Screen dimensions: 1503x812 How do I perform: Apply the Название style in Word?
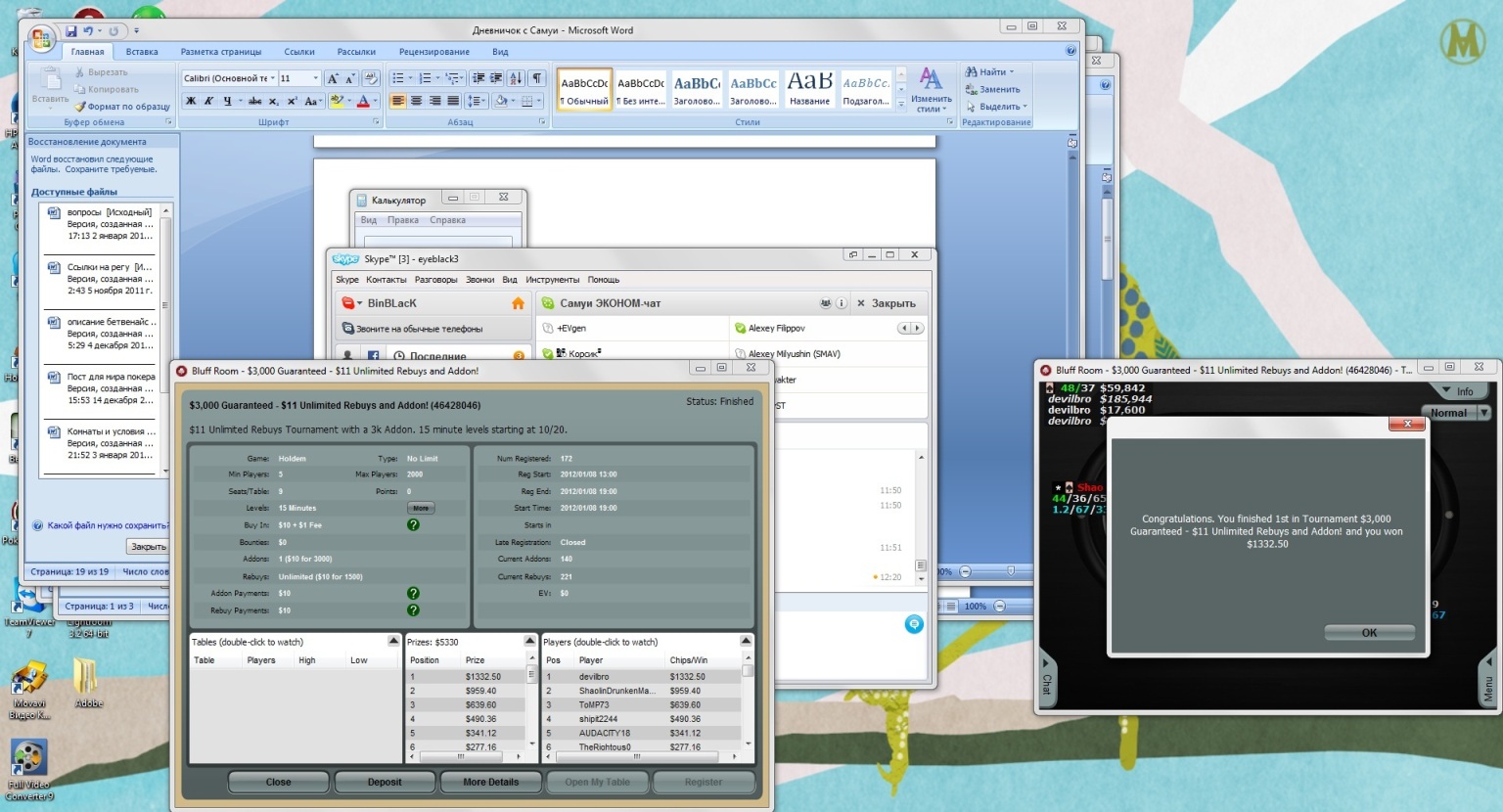(810, 89)
